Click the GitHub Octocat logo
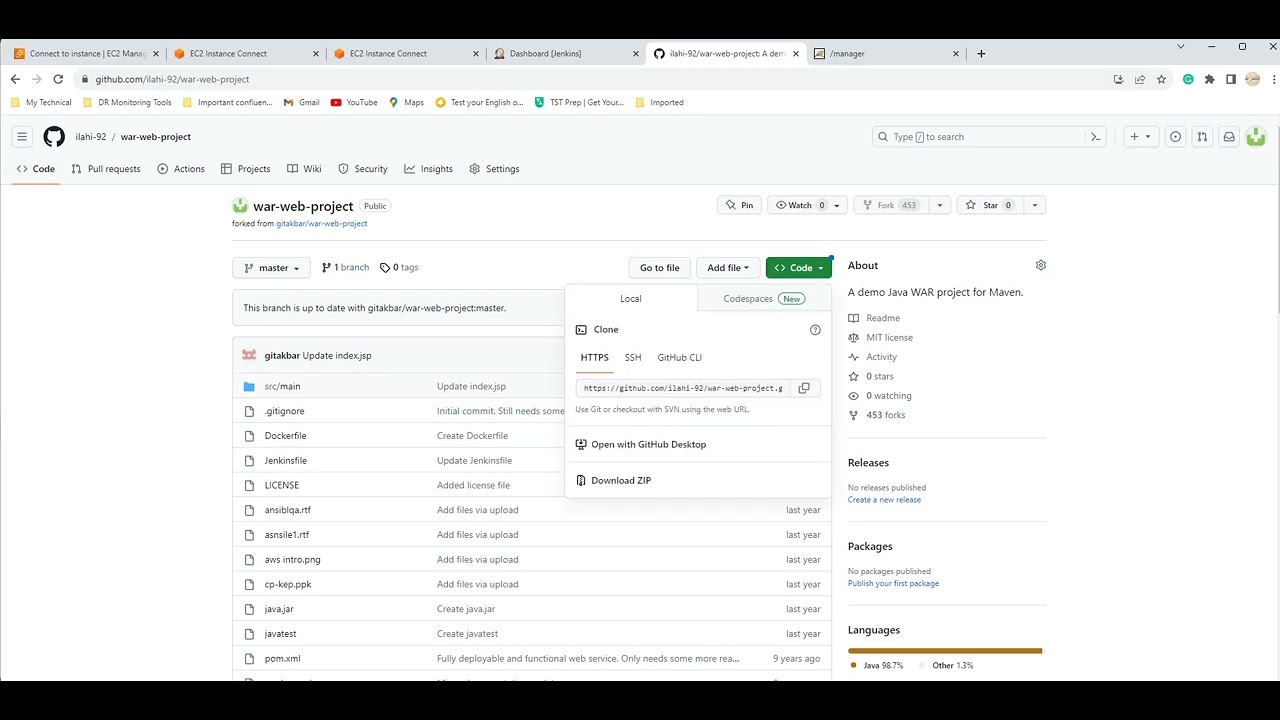1280x720 pixels. [54, 137]
